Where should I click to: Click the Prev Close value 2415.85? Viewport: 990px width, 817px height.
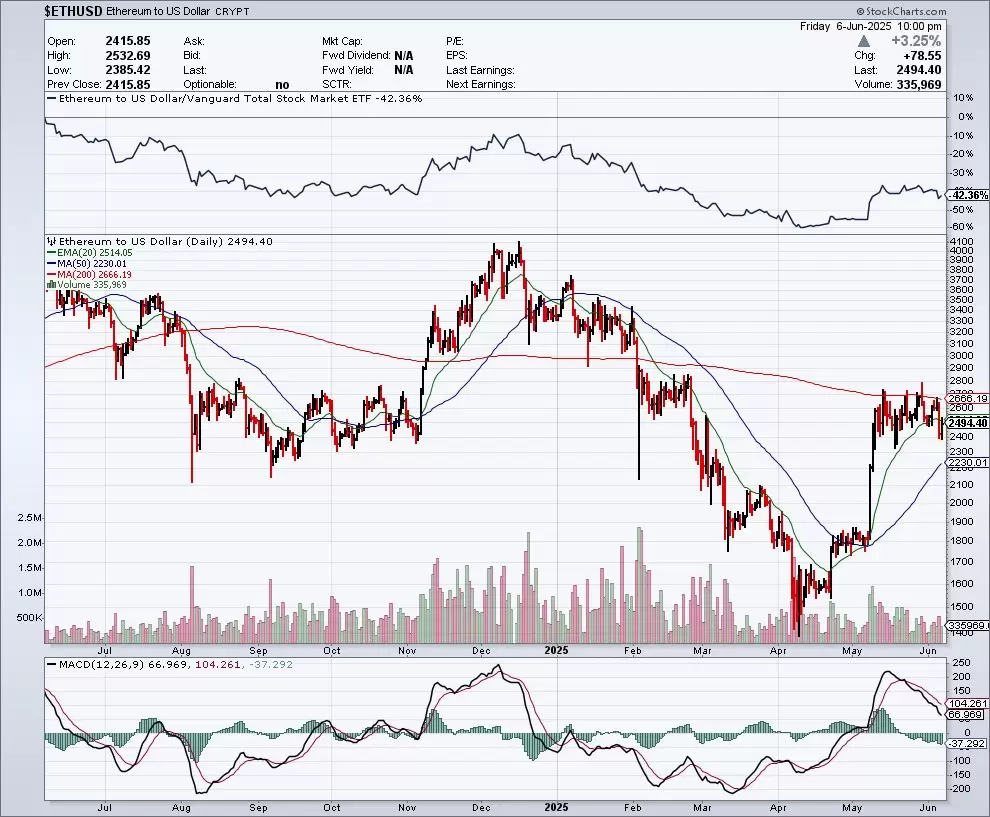coord(128,85)
